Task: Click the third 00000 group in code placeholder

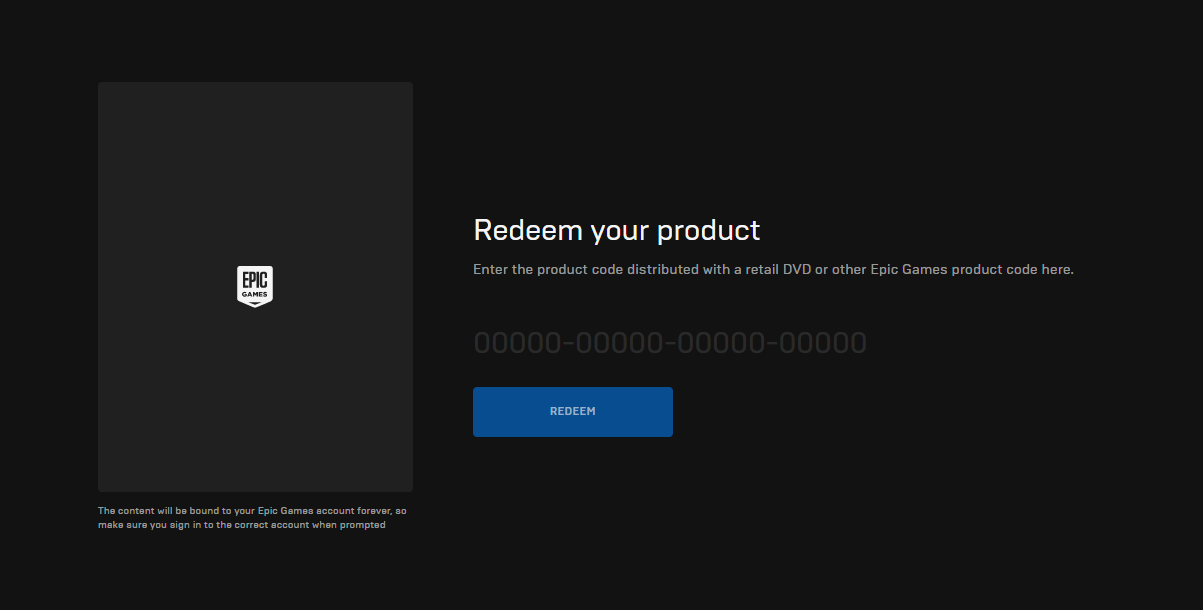Action: coord(720,343)
